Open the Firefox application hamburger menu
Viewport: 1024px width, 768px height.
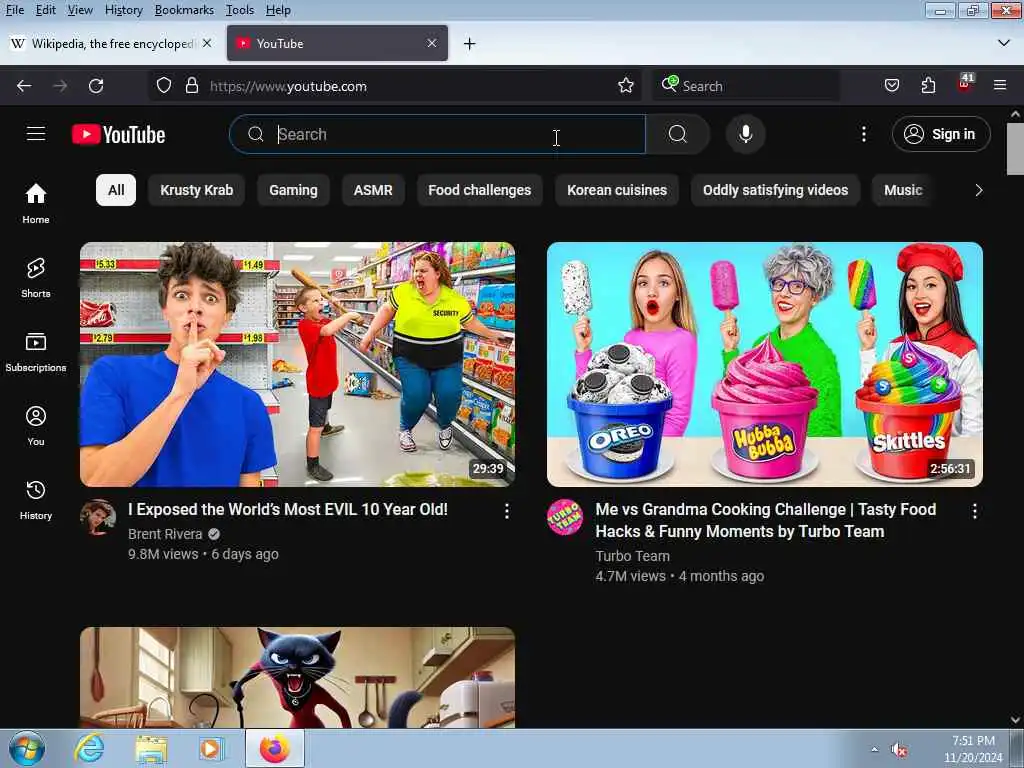click(x=1000, y=86)
